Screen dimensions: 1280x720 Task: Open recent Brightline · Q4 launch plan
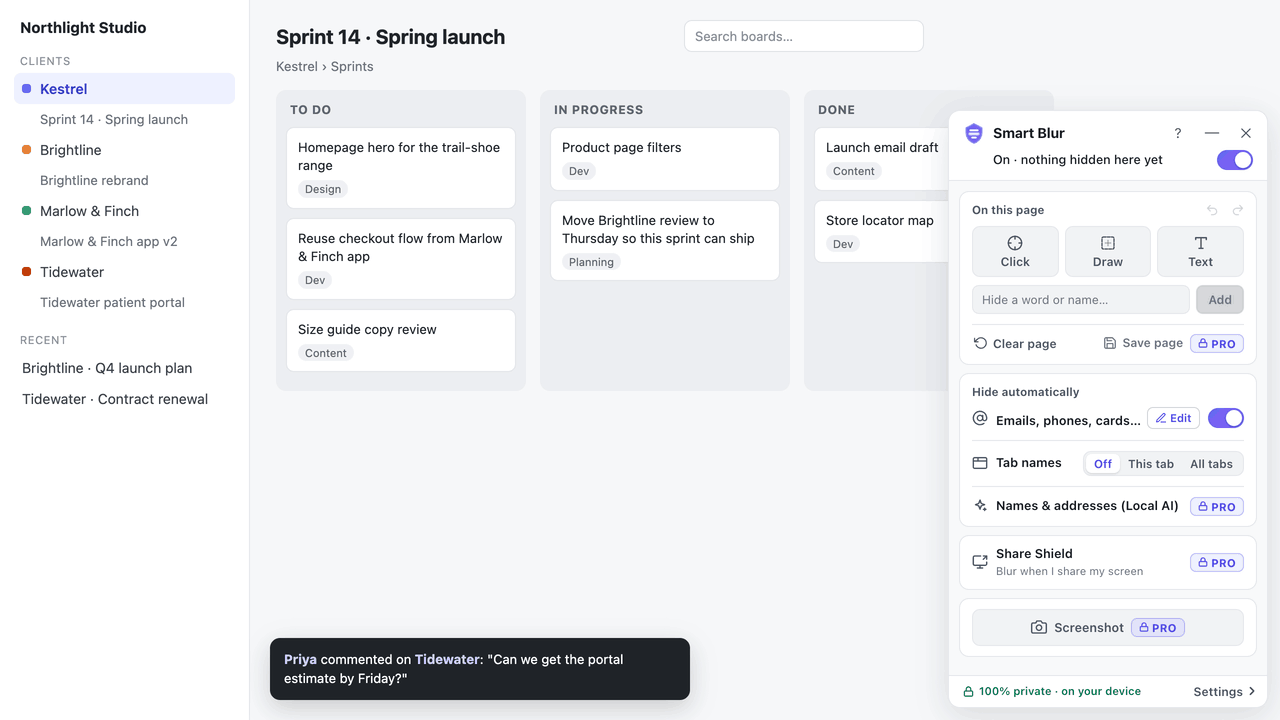pos(107,368)
